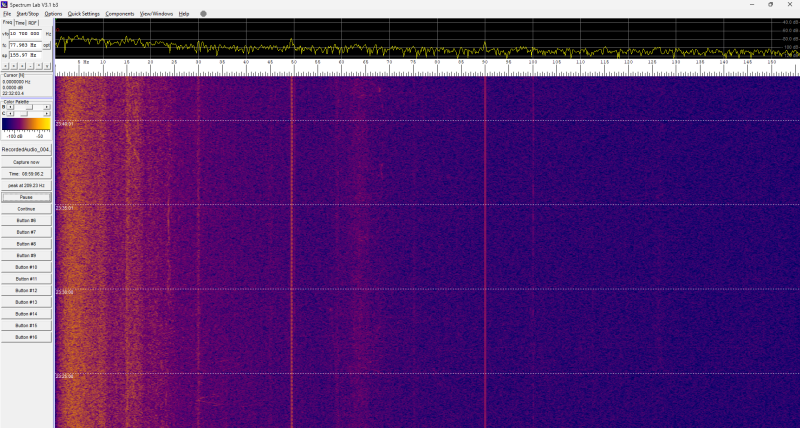Click the gray round status indicator in menu bar

coord(203,14)
